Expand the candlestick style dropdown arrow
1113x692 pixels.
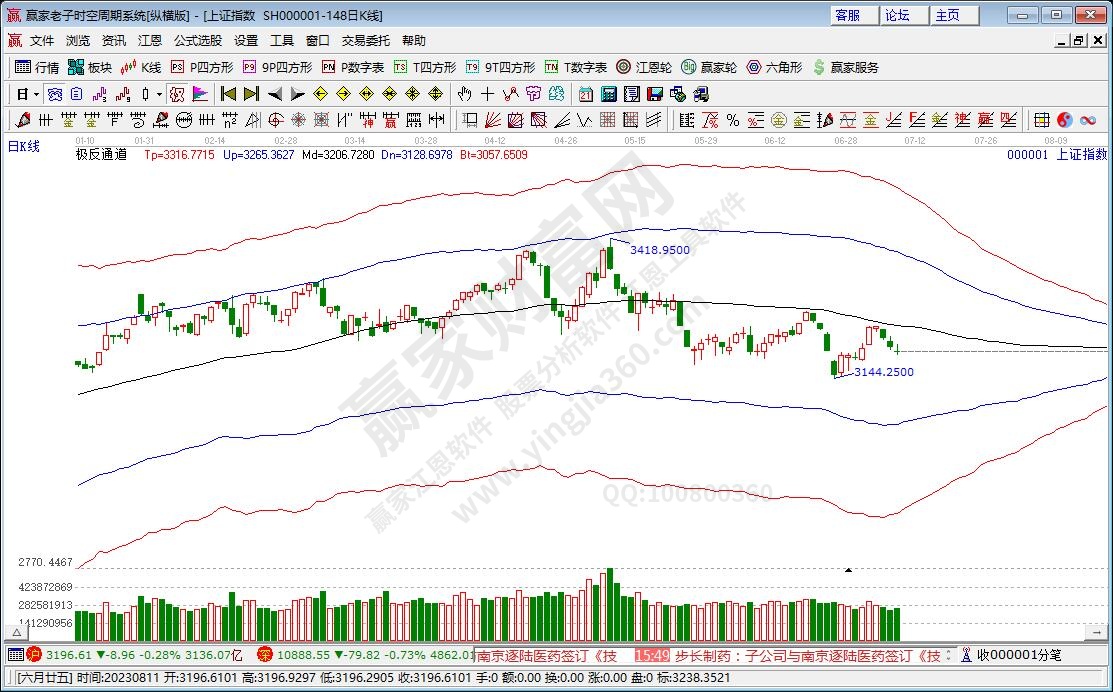point(159,94)
